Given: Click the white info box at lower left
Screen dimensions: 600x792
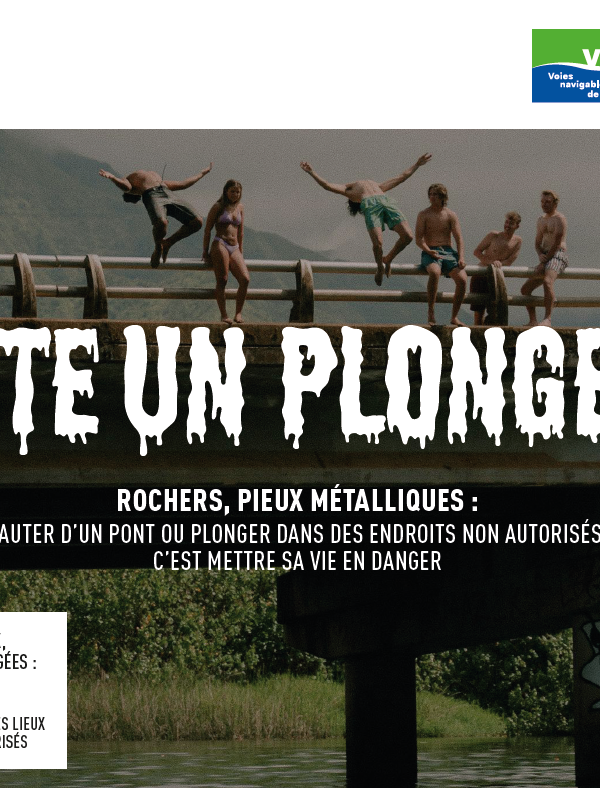Looking at the screenshot, I should pyautogui.click(x=33, y=690).
